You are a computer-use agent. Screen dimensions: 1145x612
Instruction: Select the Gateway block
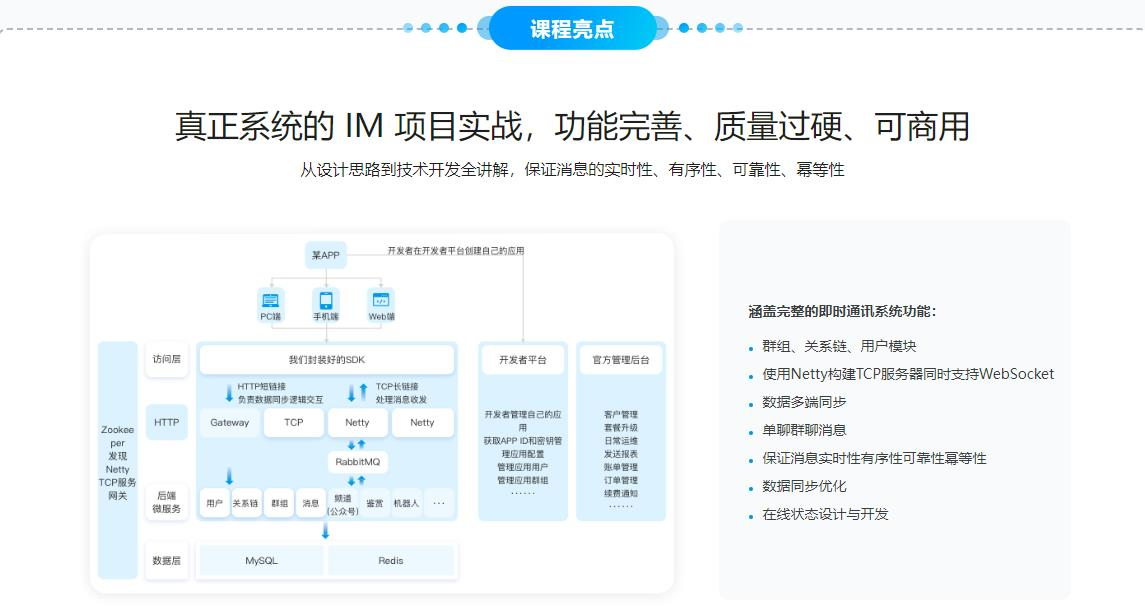pyautogui.click(x=230, y=422)
